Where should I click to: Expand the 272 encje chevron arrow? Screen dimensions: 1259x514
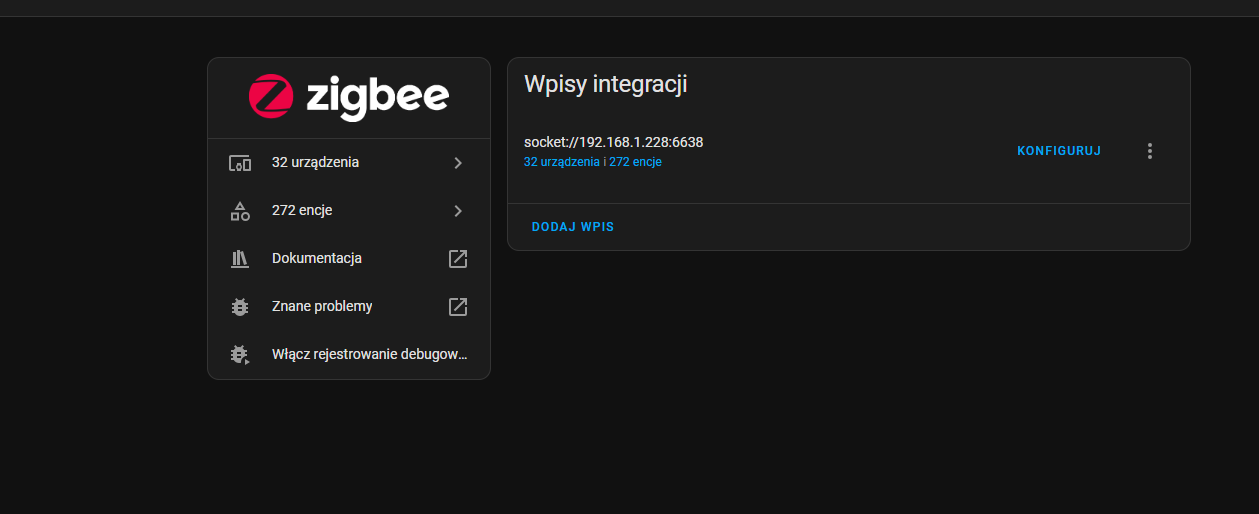point(458,211)
